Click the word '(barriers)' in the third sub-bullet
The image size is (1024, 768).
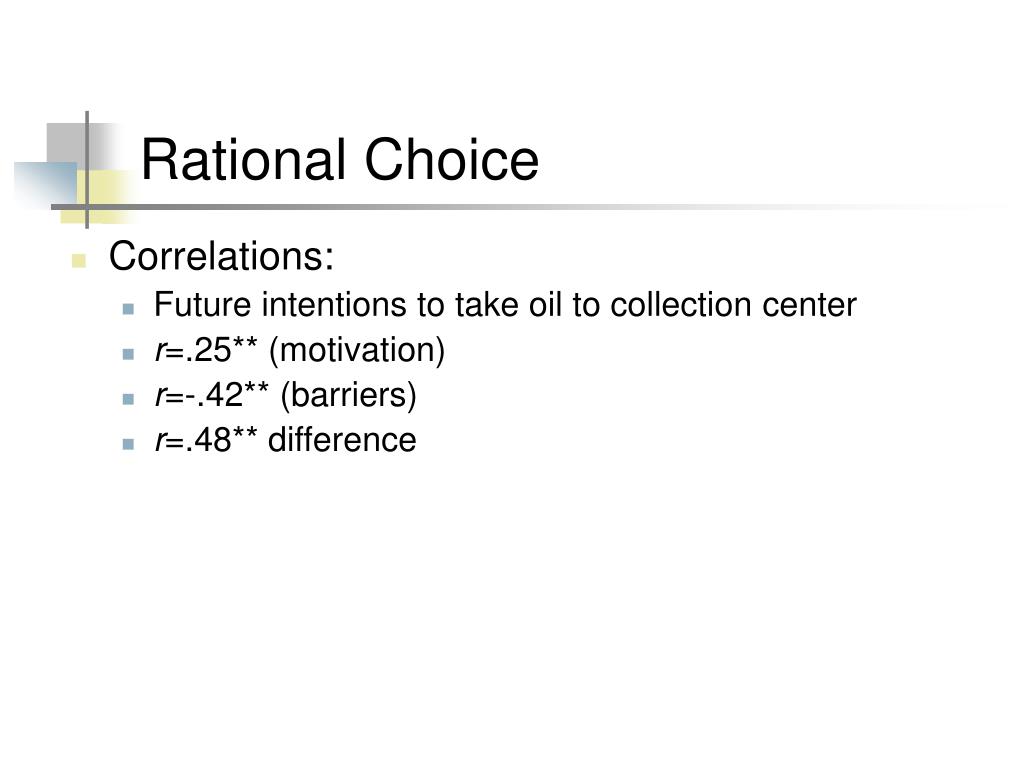(348, 396)
